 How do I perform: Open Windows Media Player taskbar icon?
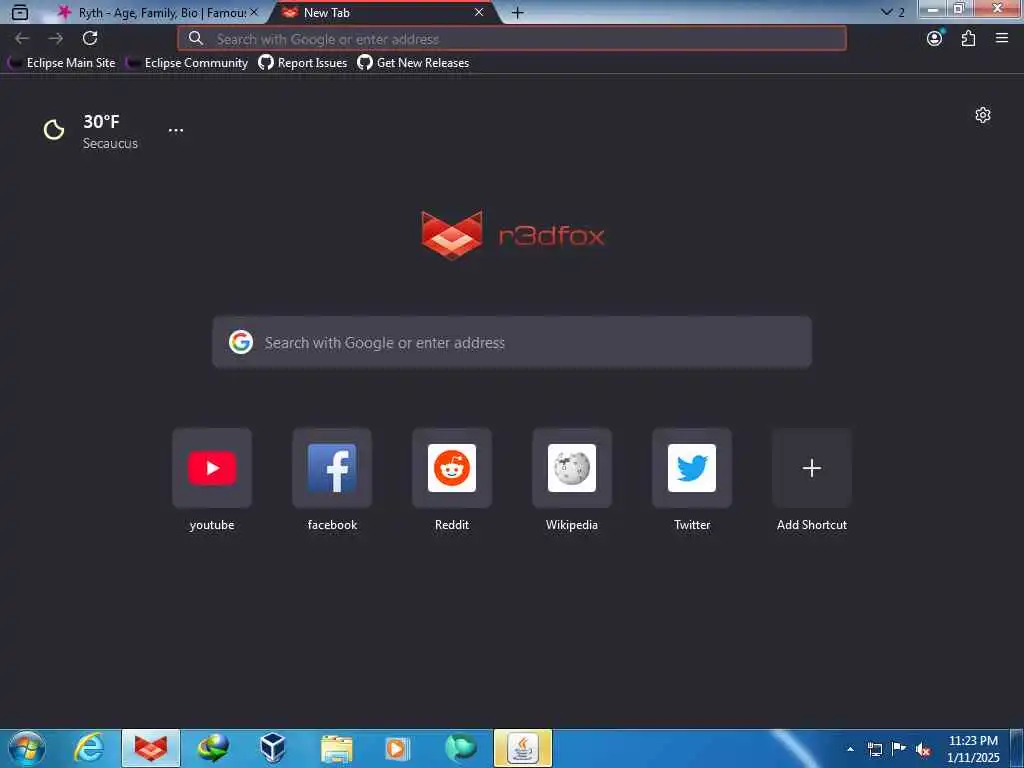pos(397,748)
